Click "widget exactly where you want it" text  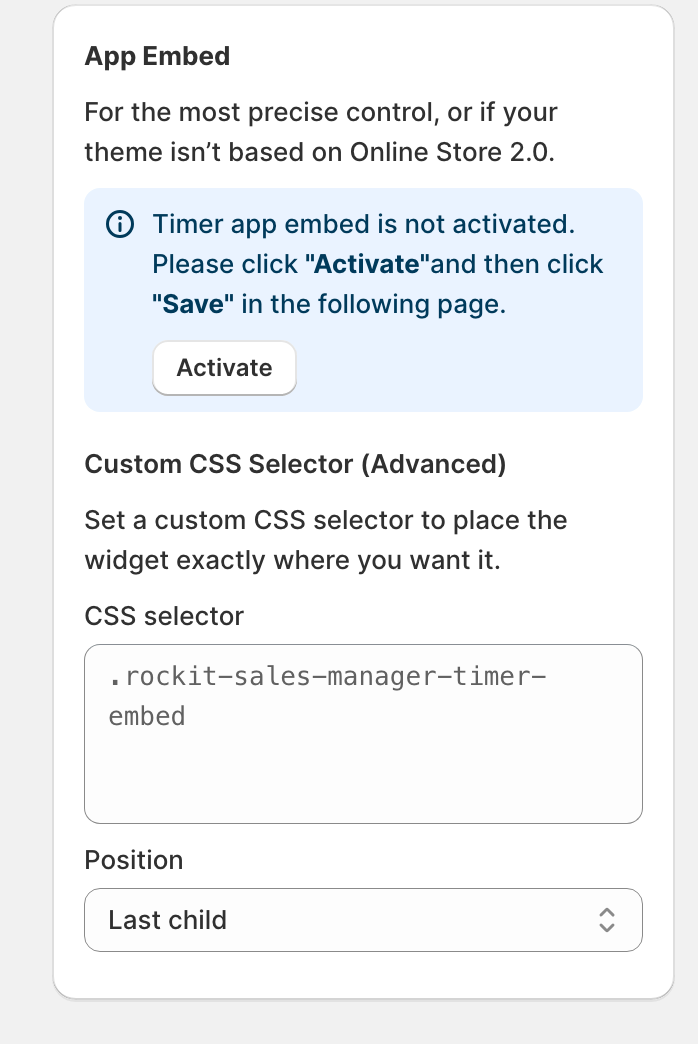pos(292,560)
